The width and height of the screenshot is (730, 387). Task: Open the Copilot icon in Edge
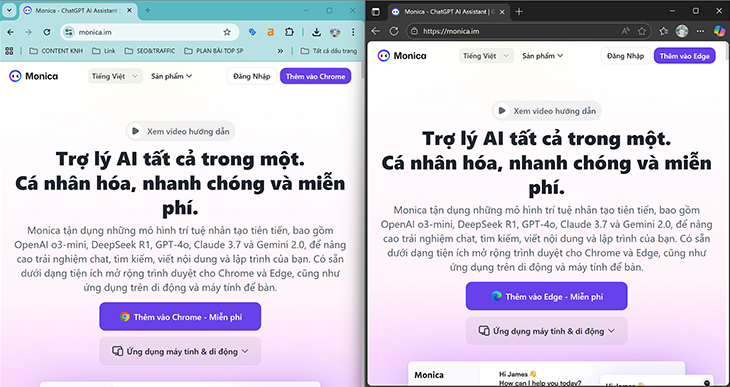tap(719, 31)
